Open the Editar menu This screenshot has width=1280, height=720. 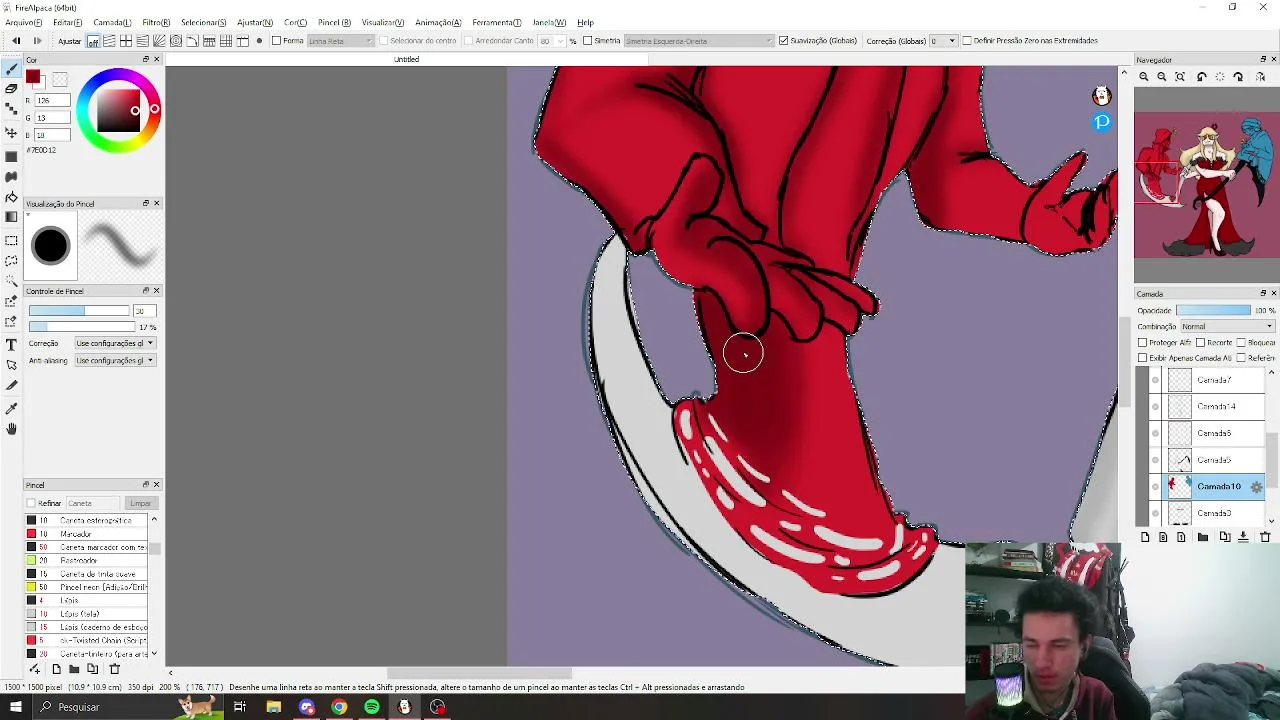click(67, 22)
